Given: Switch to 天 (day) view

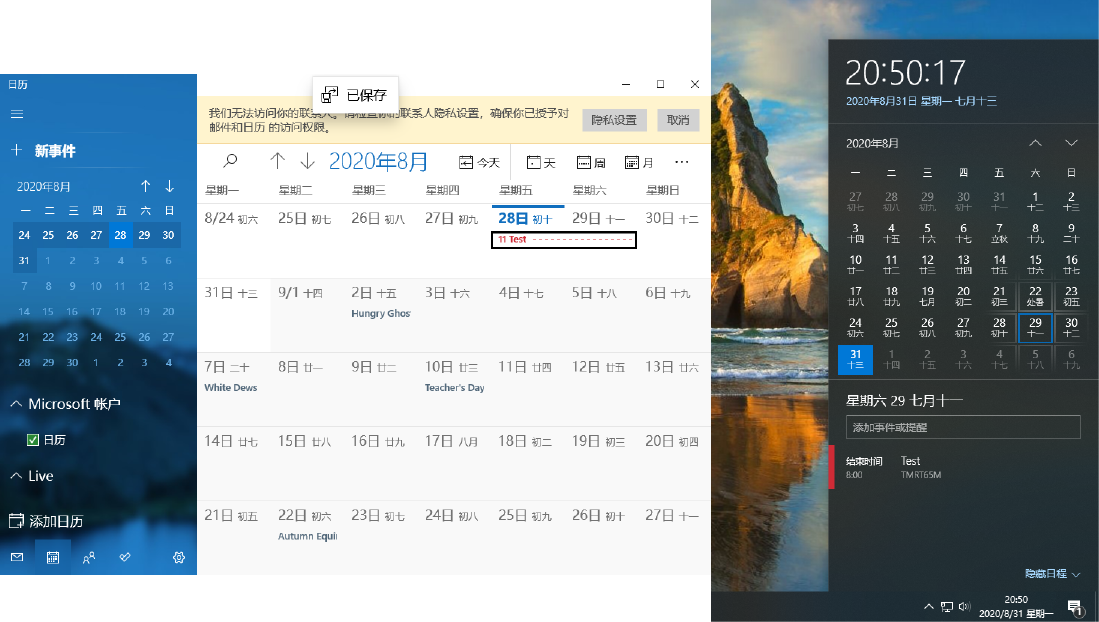Looking at the screenshot, I should point(541,162).
